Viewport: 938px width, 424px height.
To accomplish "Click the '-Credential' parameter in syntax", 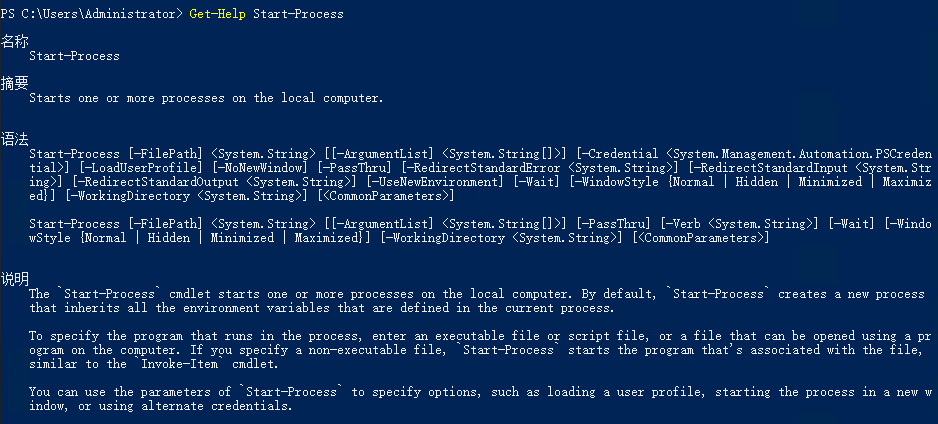I will (x=620, y=154).
